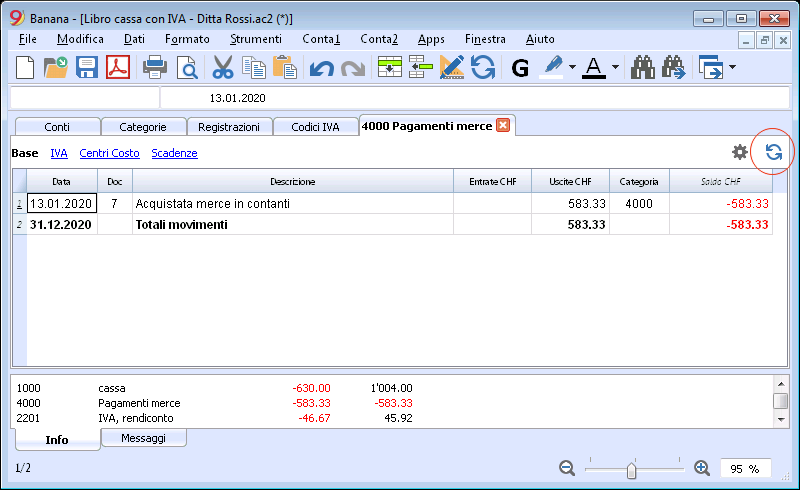
Task: Expand the highlighter color dropdown arrow
Action: tap(572, 67)
